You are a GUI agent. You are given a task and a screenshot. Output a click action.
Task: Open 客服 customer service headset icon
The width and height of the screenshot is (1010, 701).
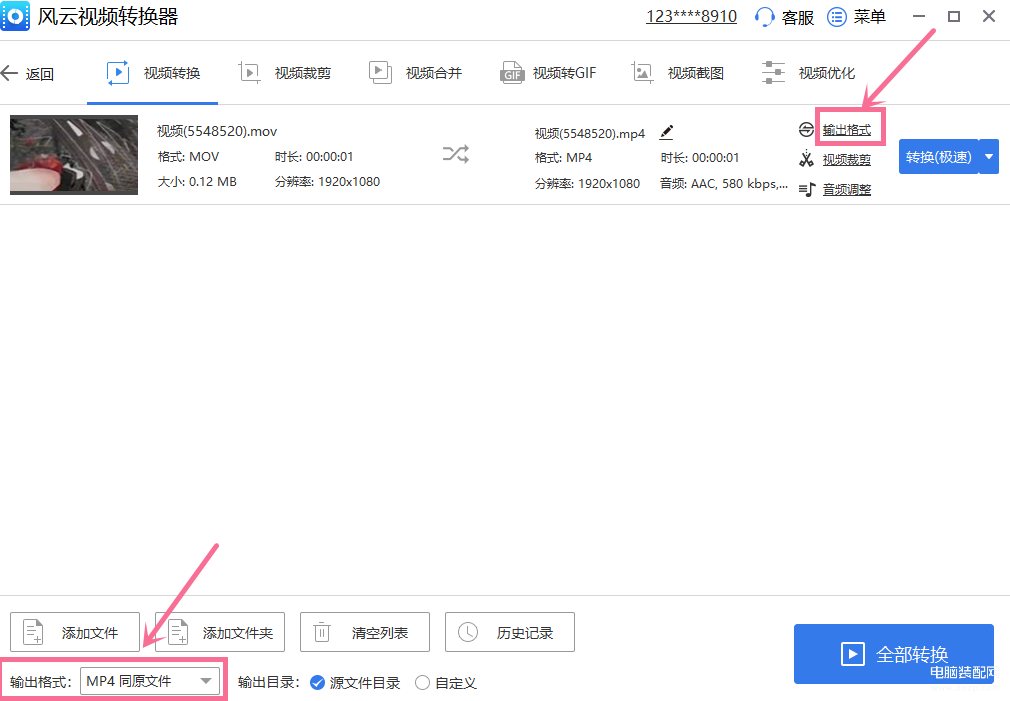coord(764,17)
